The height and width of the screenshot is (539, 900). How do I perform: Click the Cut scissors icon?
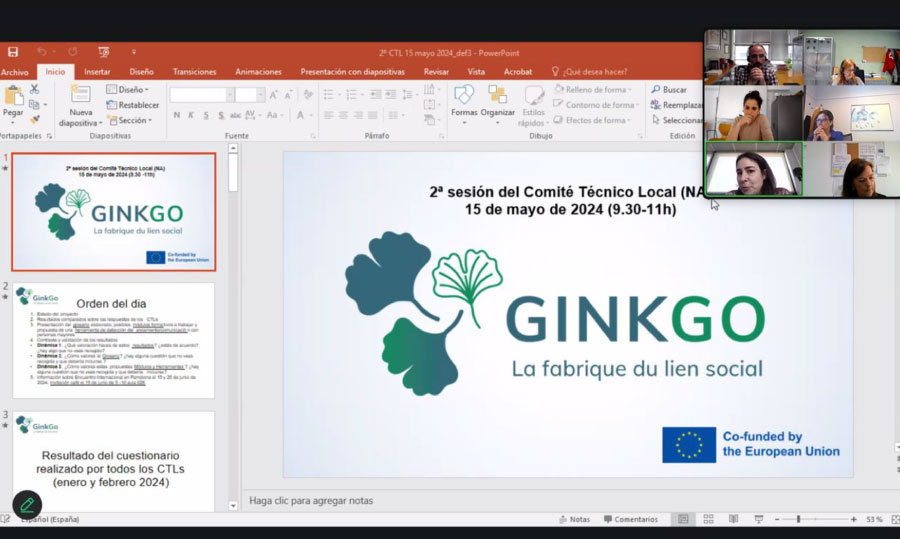pyautogui.click(x=33, y=89)
